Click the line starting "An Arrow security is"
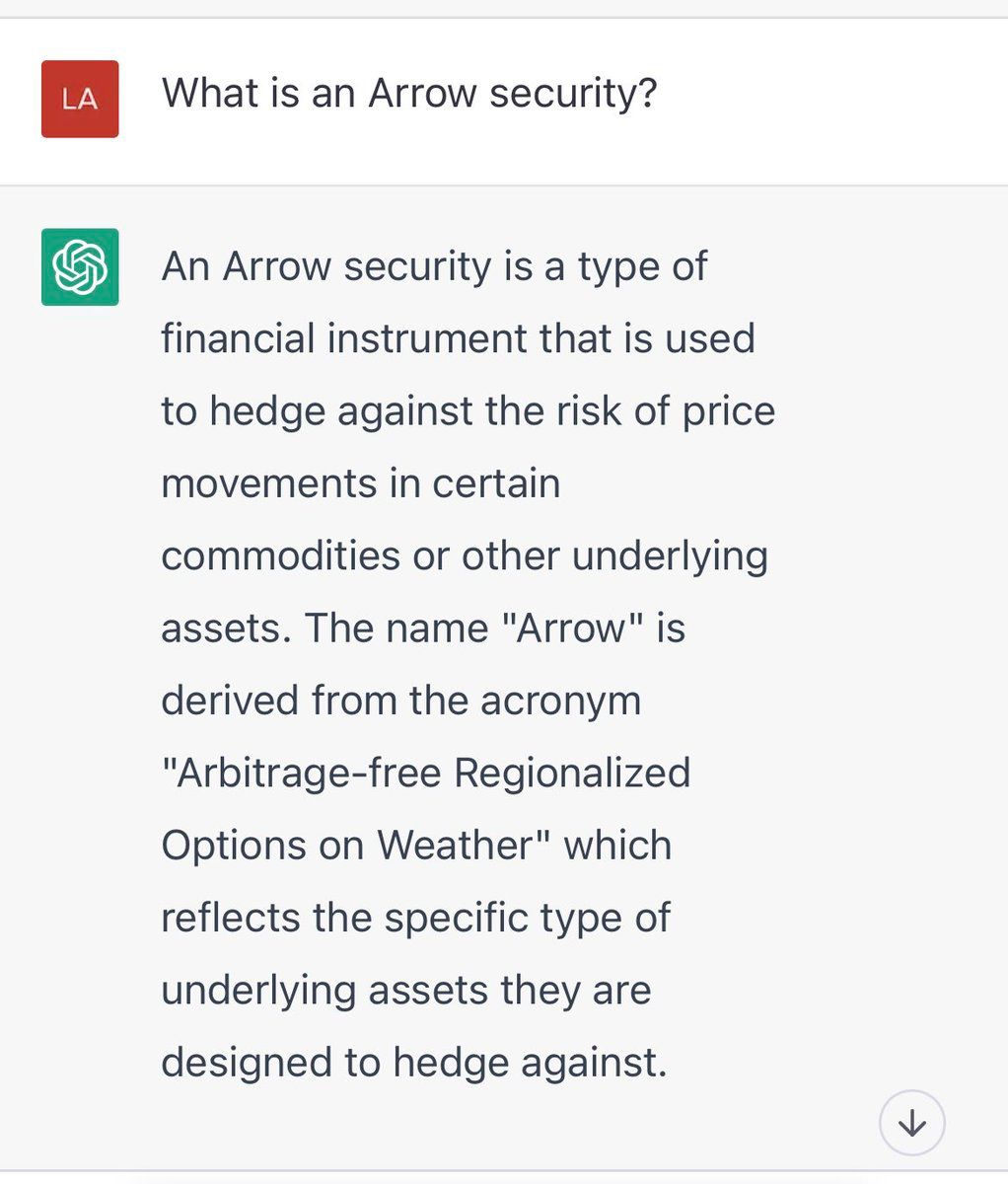Image resolution: width=1008 pixels, height=1184 pixels. [434, 266]
